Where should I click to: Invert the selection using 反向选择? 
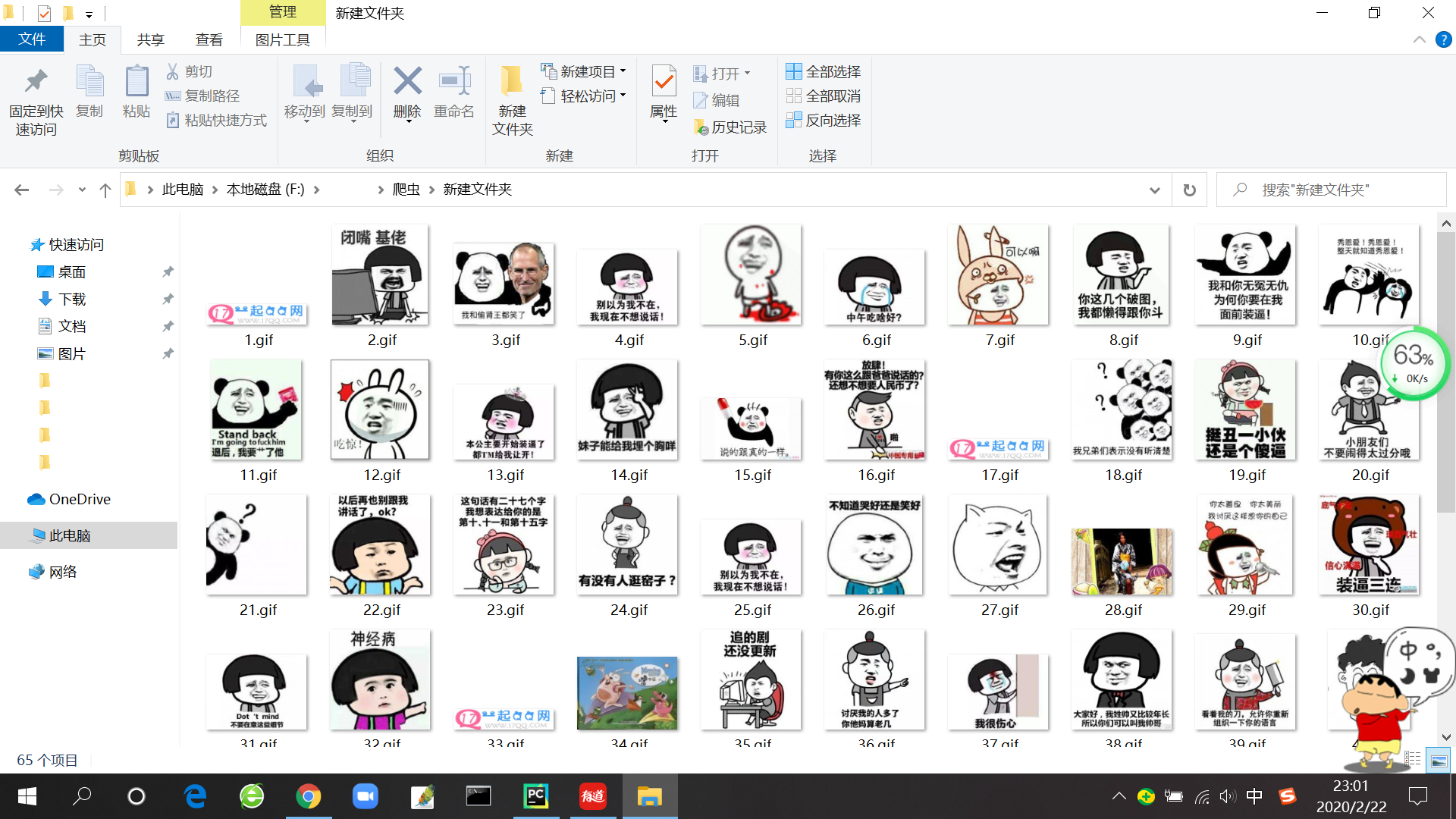tap(824, 121)
